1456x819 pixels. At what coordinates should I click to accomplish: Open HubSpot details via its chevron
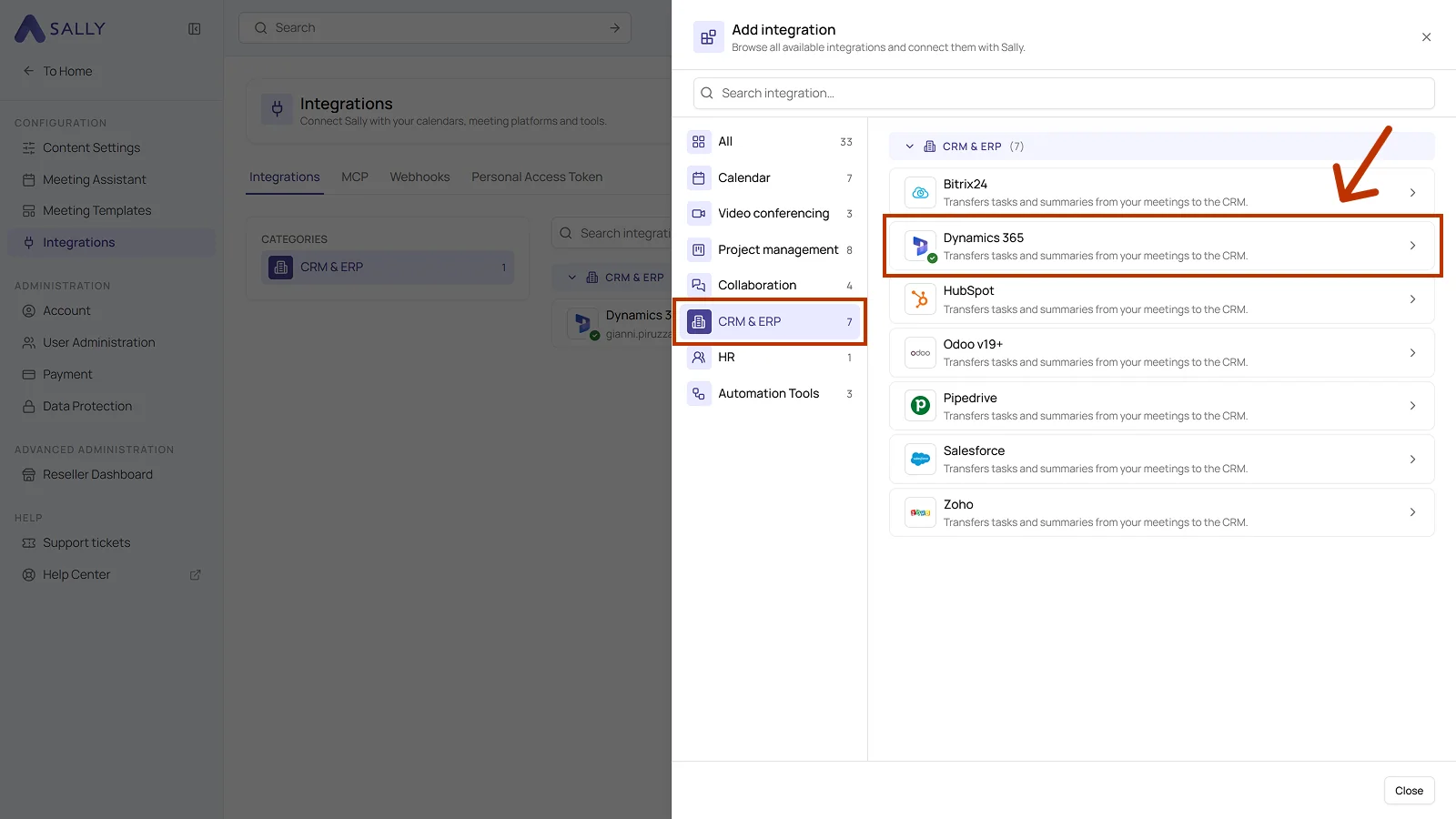tap(1412, 299)
